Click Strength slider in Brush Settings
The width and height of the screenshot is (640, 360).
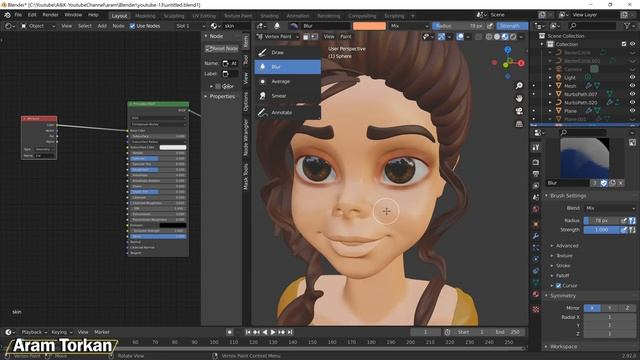point(602,230)
